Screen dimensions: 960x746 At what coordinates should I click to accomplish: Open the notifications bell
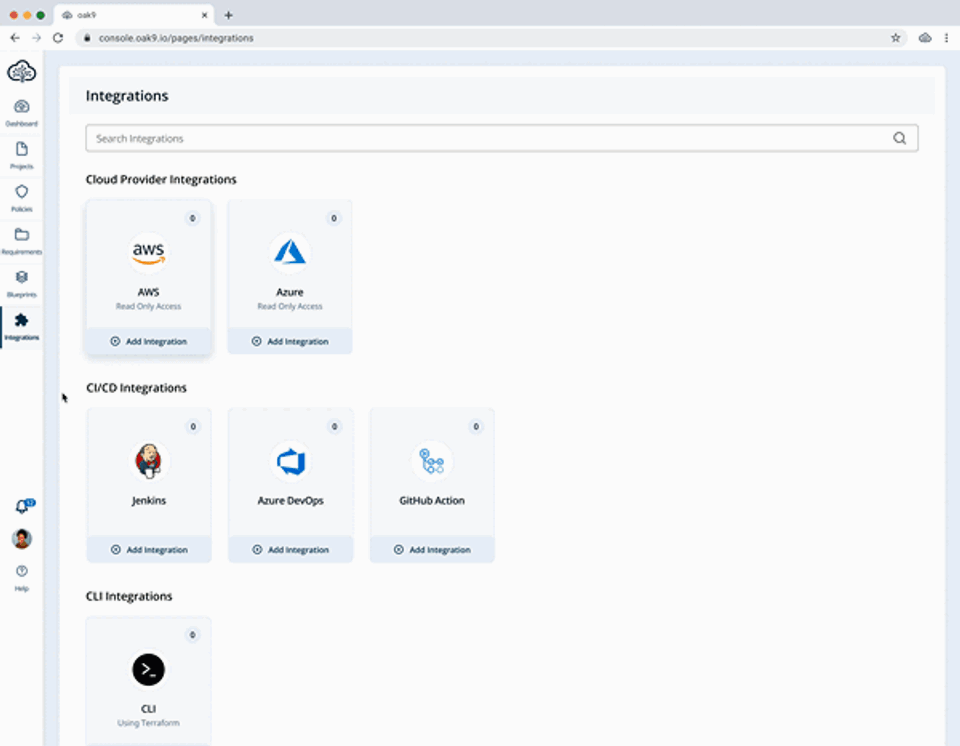pos(23,507)
